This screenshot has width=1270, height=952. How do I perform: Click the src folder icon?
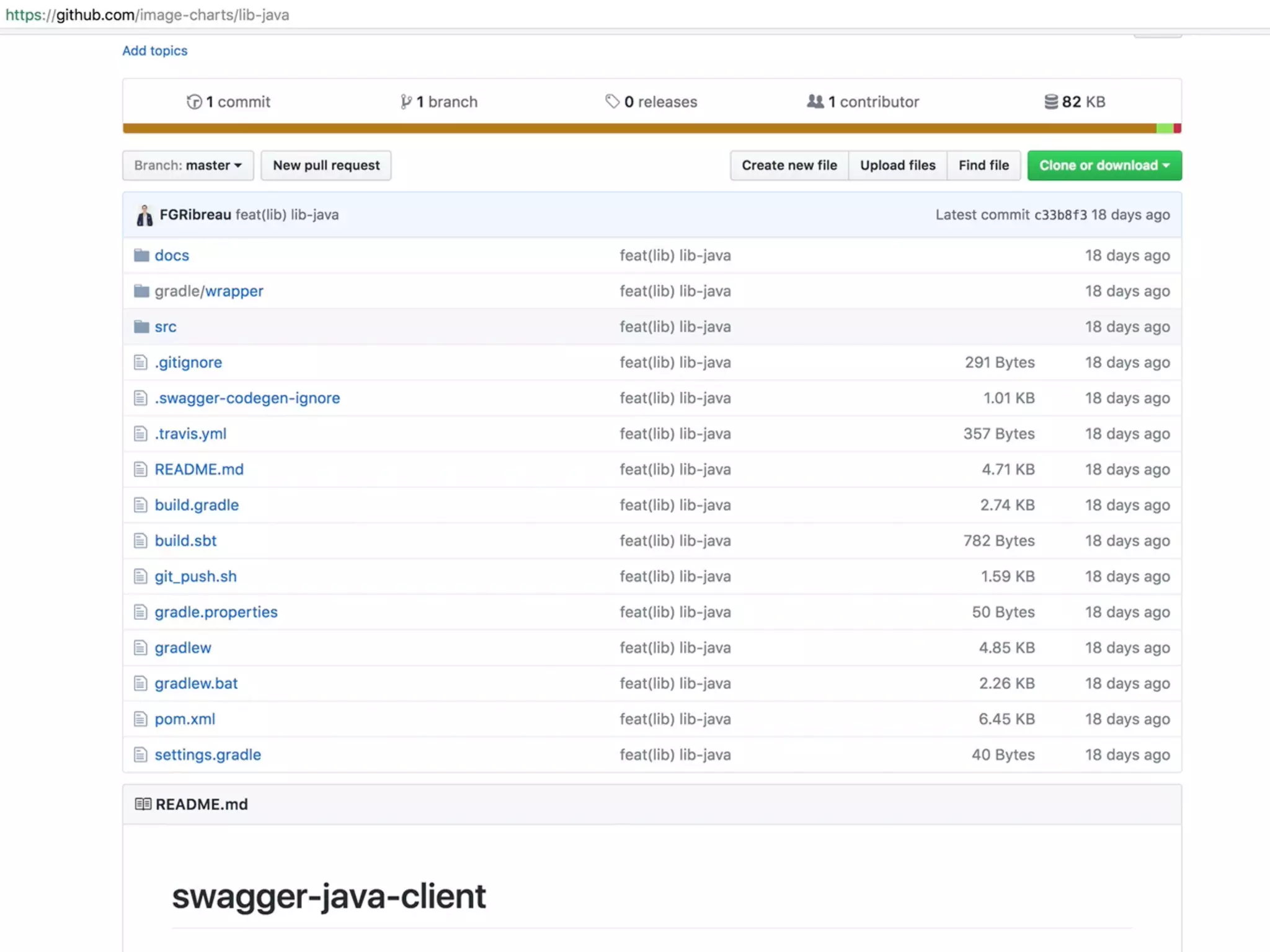pos(142,327)
